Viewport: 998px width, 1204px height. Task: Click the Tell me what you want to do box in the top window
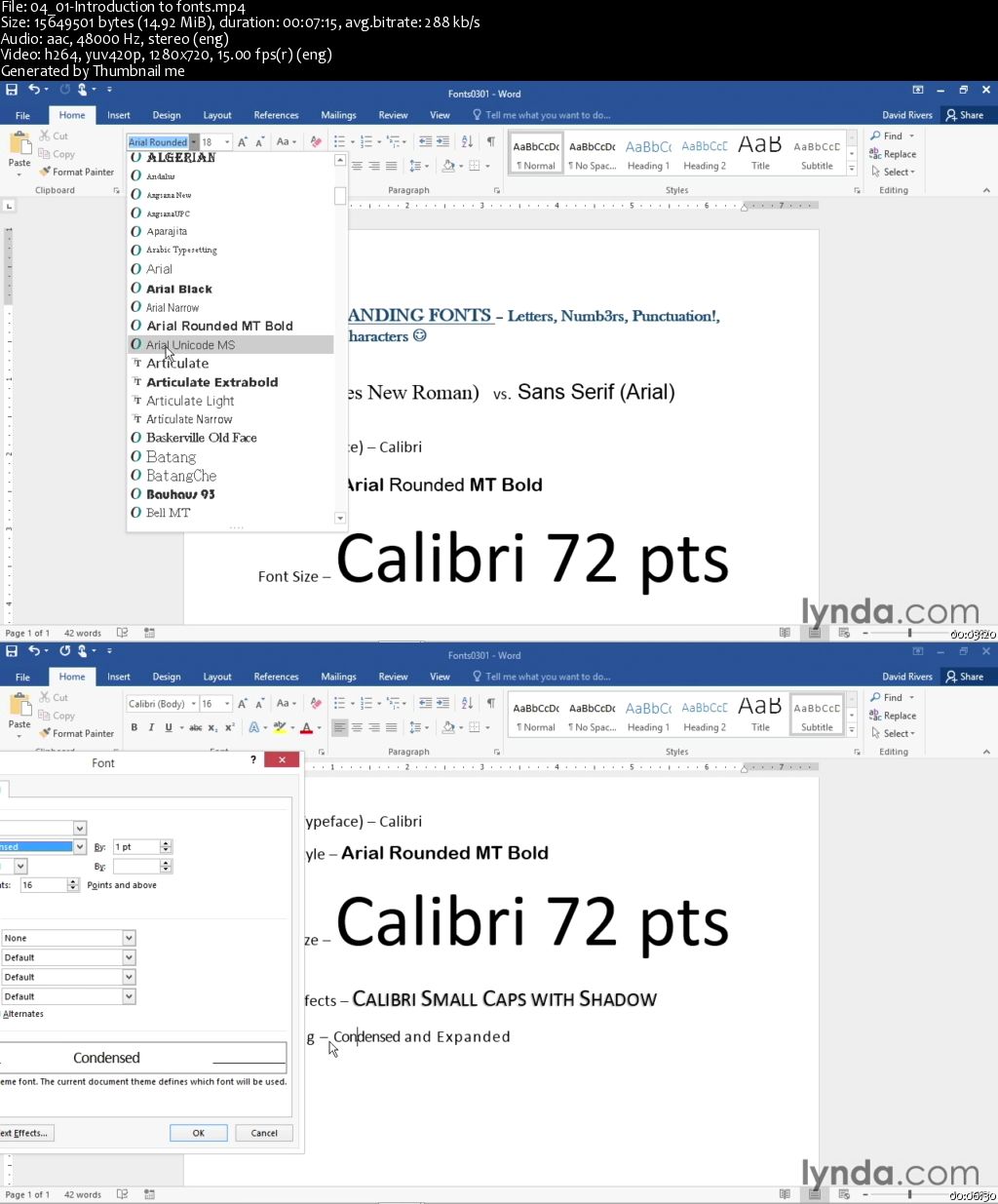click(548, 115)
